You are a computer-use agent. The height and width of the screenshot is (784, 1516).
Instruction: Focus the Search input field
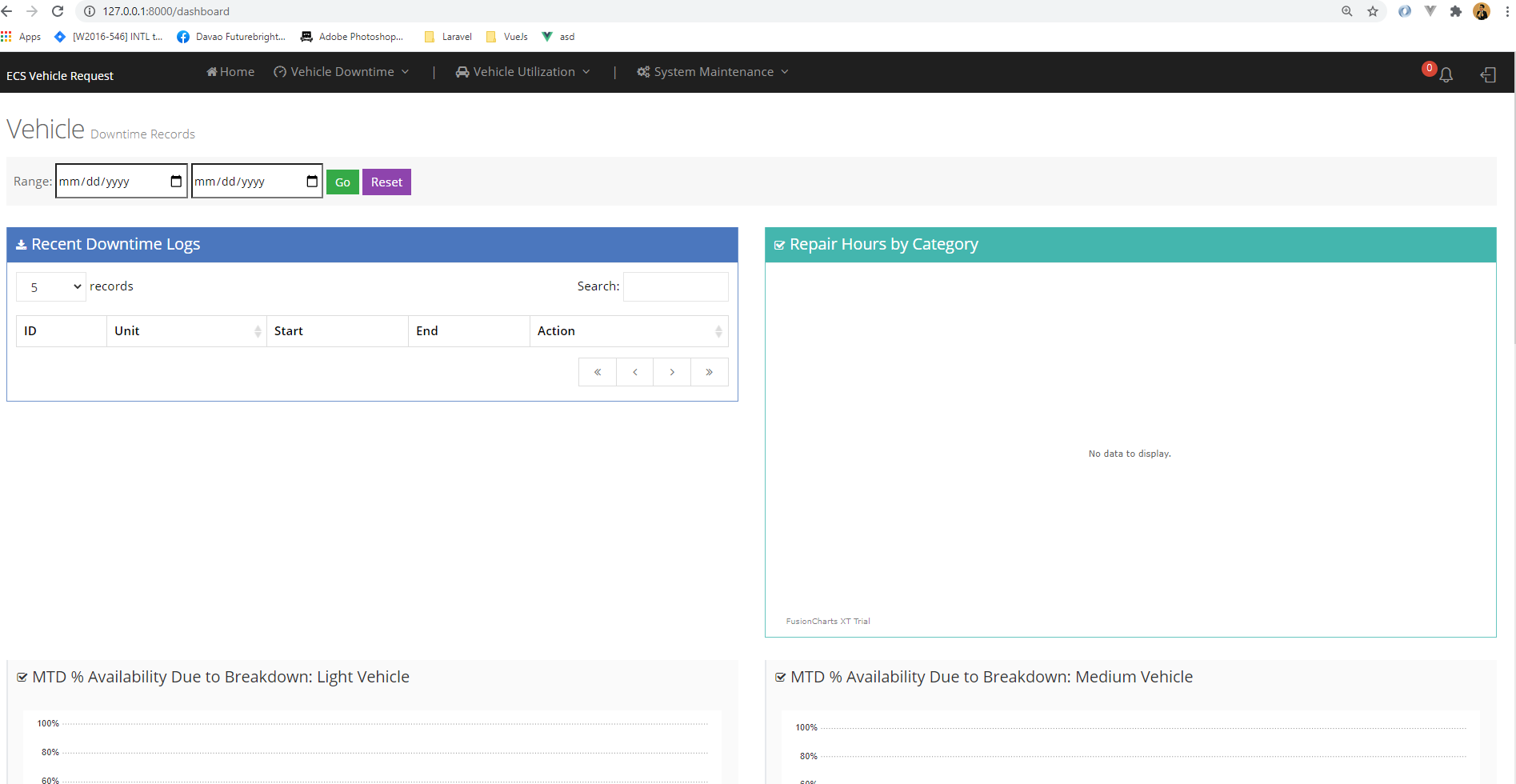point(676,286)
